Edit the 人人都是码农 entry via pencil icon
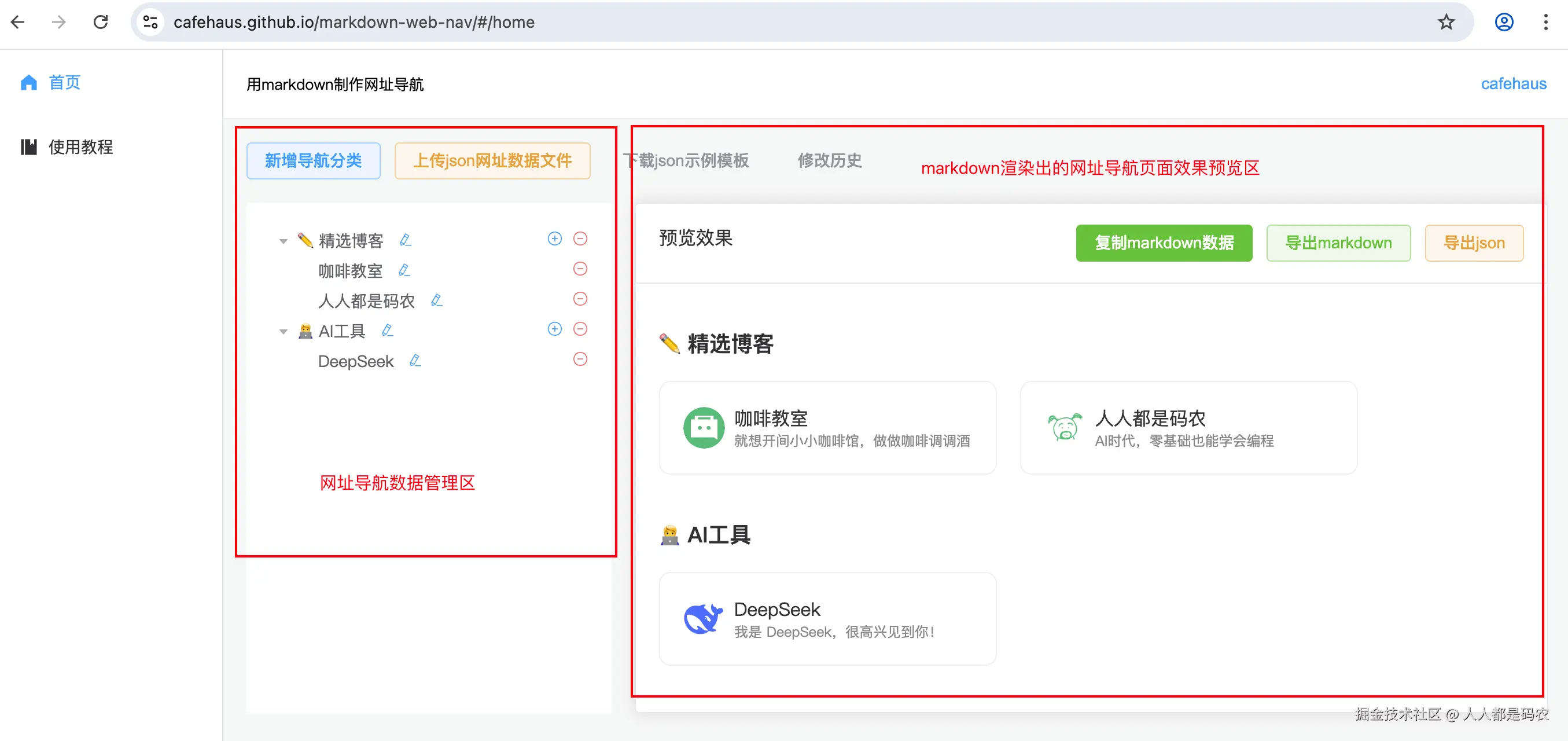The height and width of the screenshot is (741, 1568). coord(436,300)
